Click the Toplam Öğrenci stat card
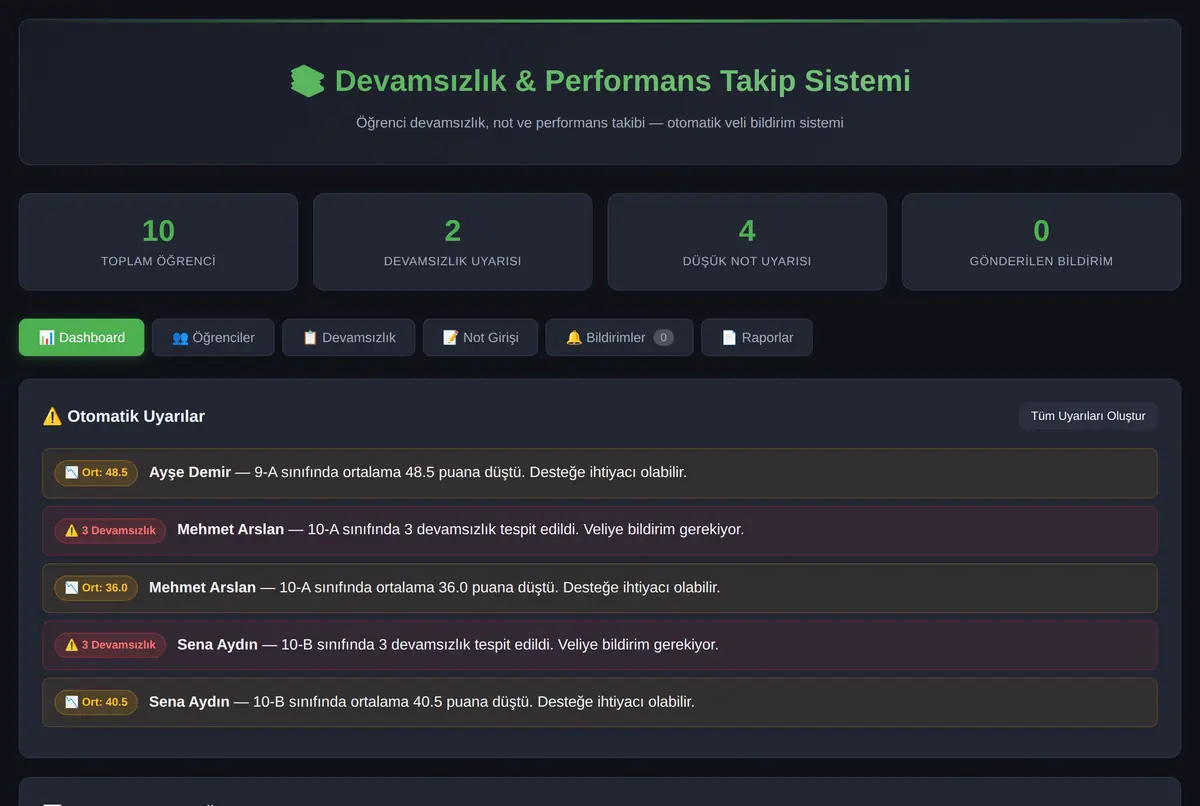 coord(158,242)
